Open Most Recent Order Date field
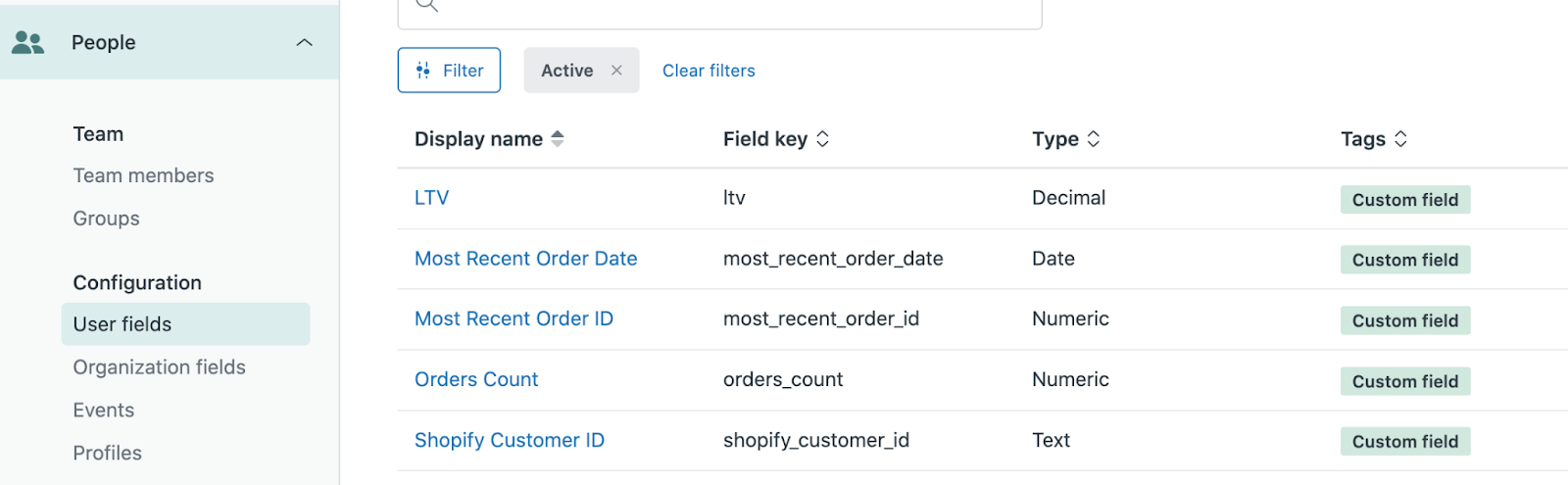 click(x=525, y=259)
